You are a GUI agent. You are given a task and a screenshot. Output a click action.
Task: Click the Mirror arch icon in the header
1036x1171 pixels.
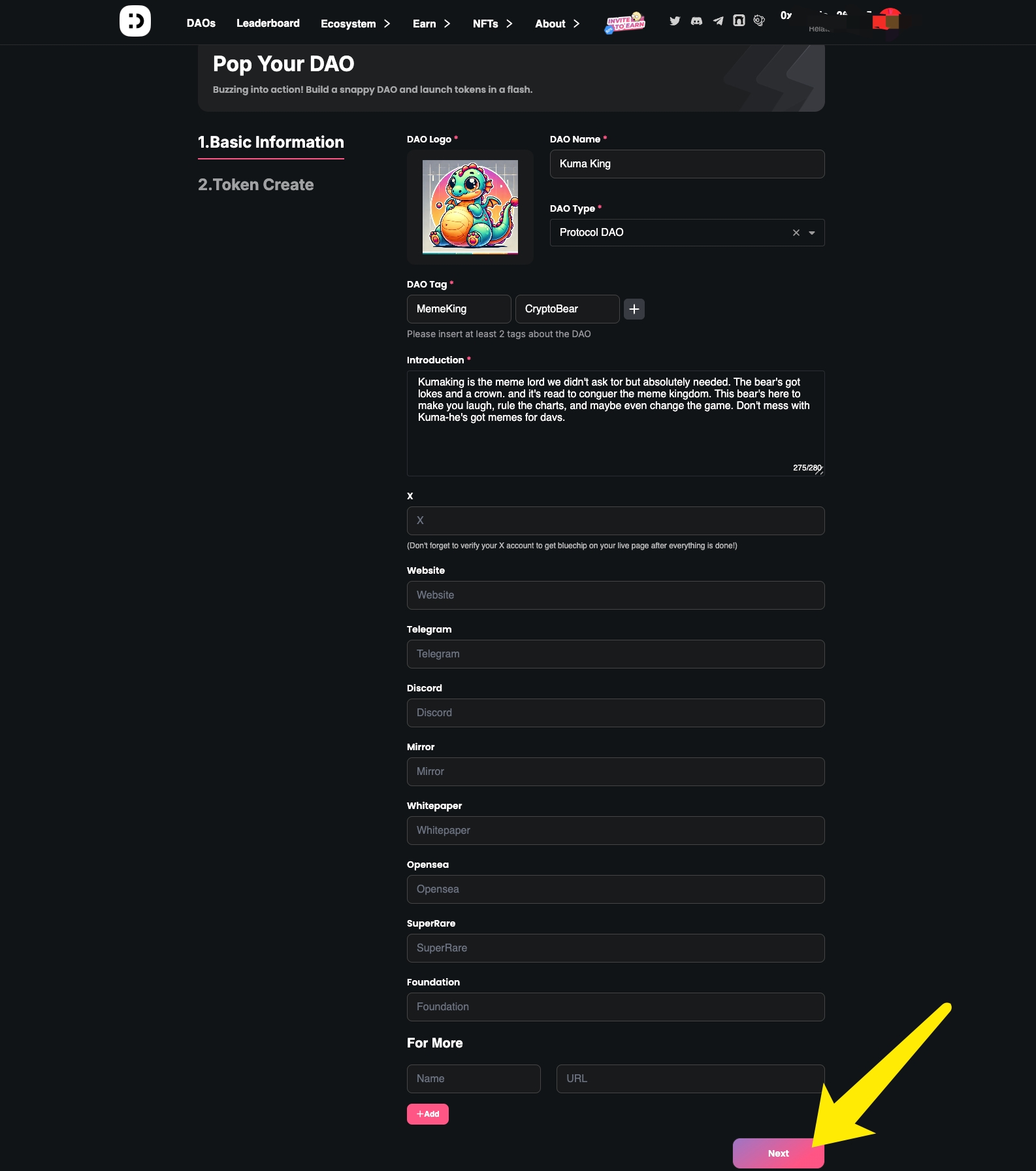(739, 21)
